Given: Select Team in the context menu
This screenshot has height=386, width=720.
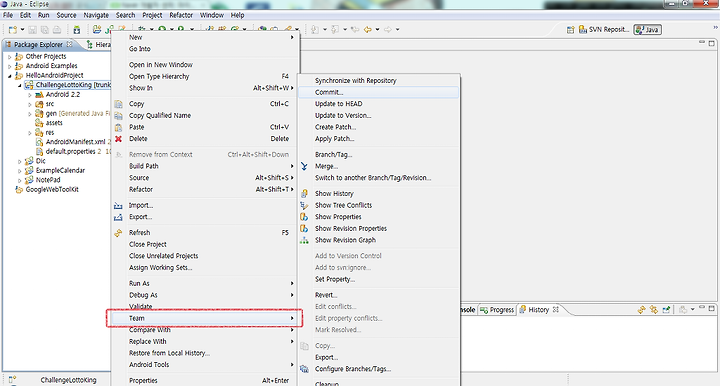Looking at the screenshot, I should pyautogui.click(x=204, y=318).
